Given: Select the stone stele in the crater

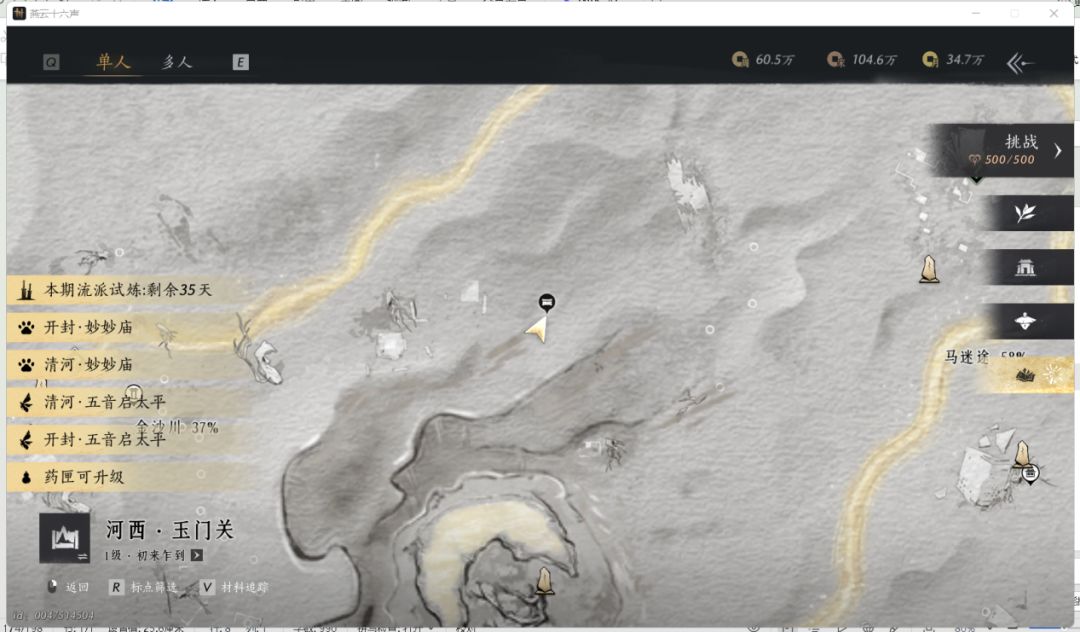Looking at the screenshot, I should click(545, 580).
